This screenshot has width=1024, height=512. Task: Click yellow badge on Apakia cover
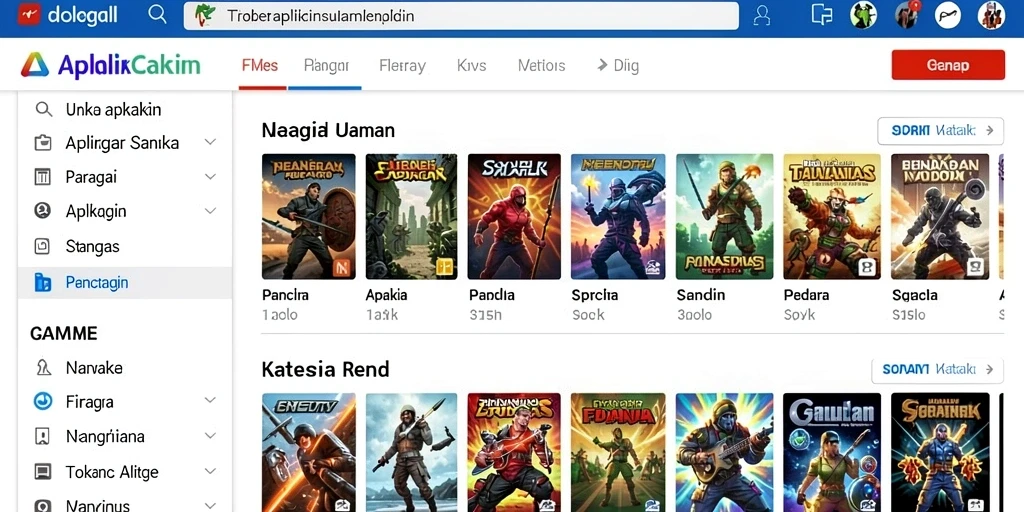[444, 266]
